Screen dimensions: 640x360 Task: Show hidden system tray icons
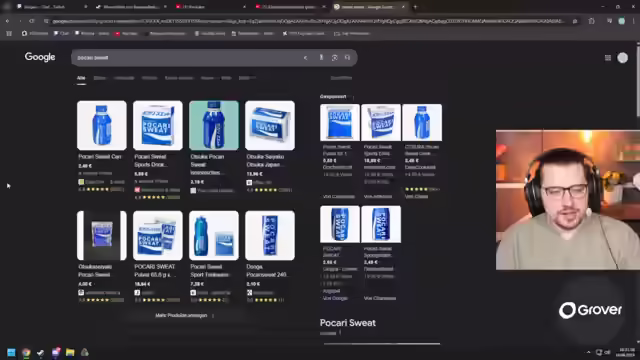[x=588, y=352]
